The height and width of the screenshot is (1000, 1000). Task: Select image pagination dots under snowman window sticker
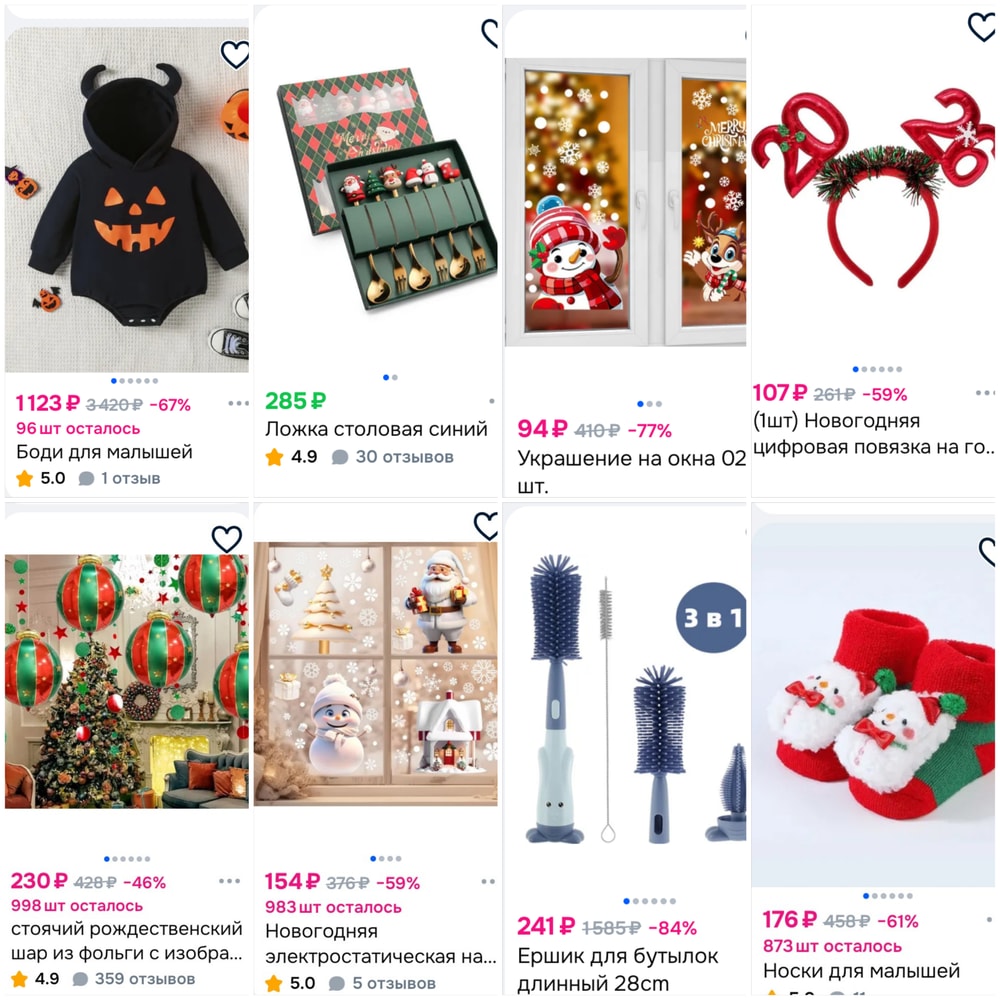pyautogui.click(x=649, y=404)
